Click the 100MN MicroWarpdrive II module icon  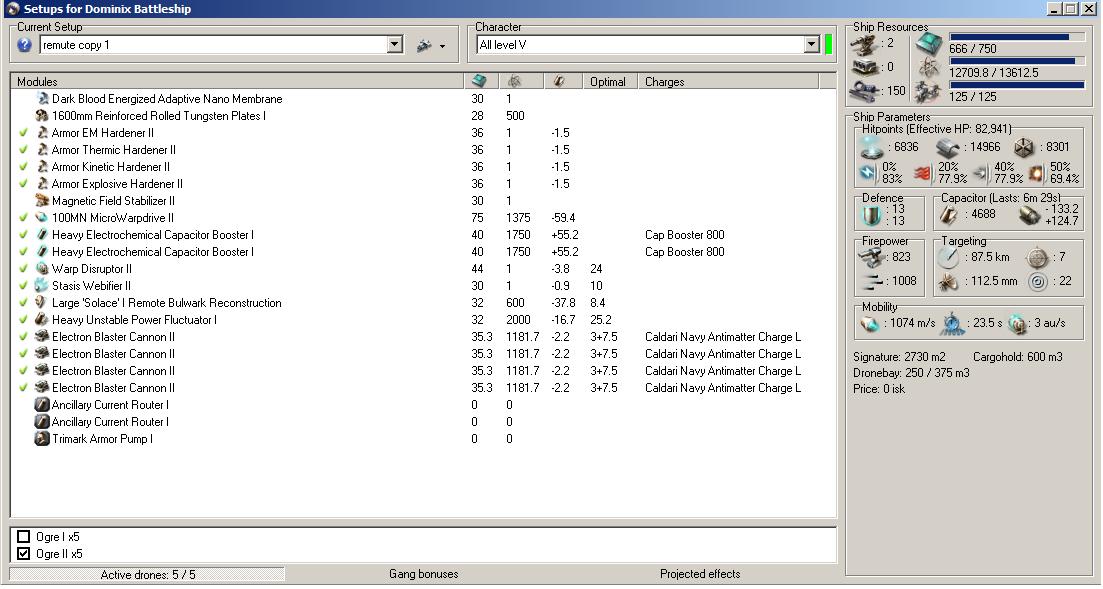[x=42, y=218]
